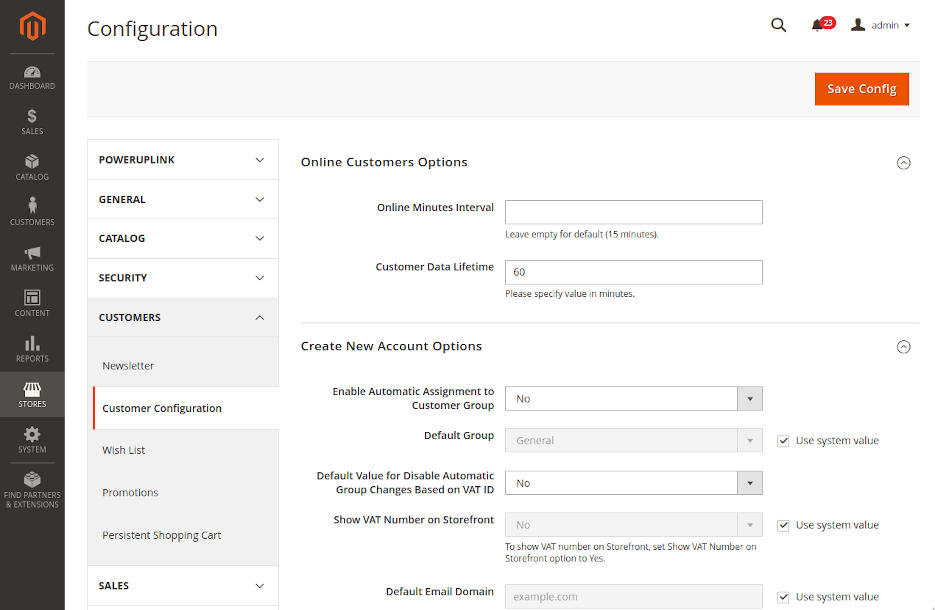This screenshot has height=610, width=935.
Task: Open the notifications bell with 23 badge
Action: coord(822,24)
